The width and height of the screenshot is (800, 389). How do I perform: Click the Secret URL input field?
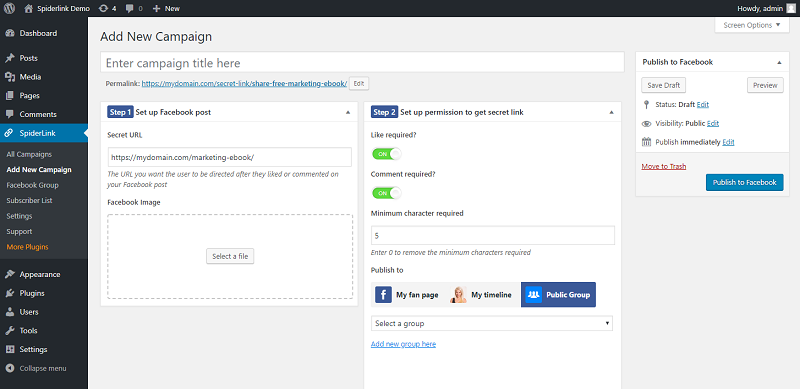coord(230,157)
